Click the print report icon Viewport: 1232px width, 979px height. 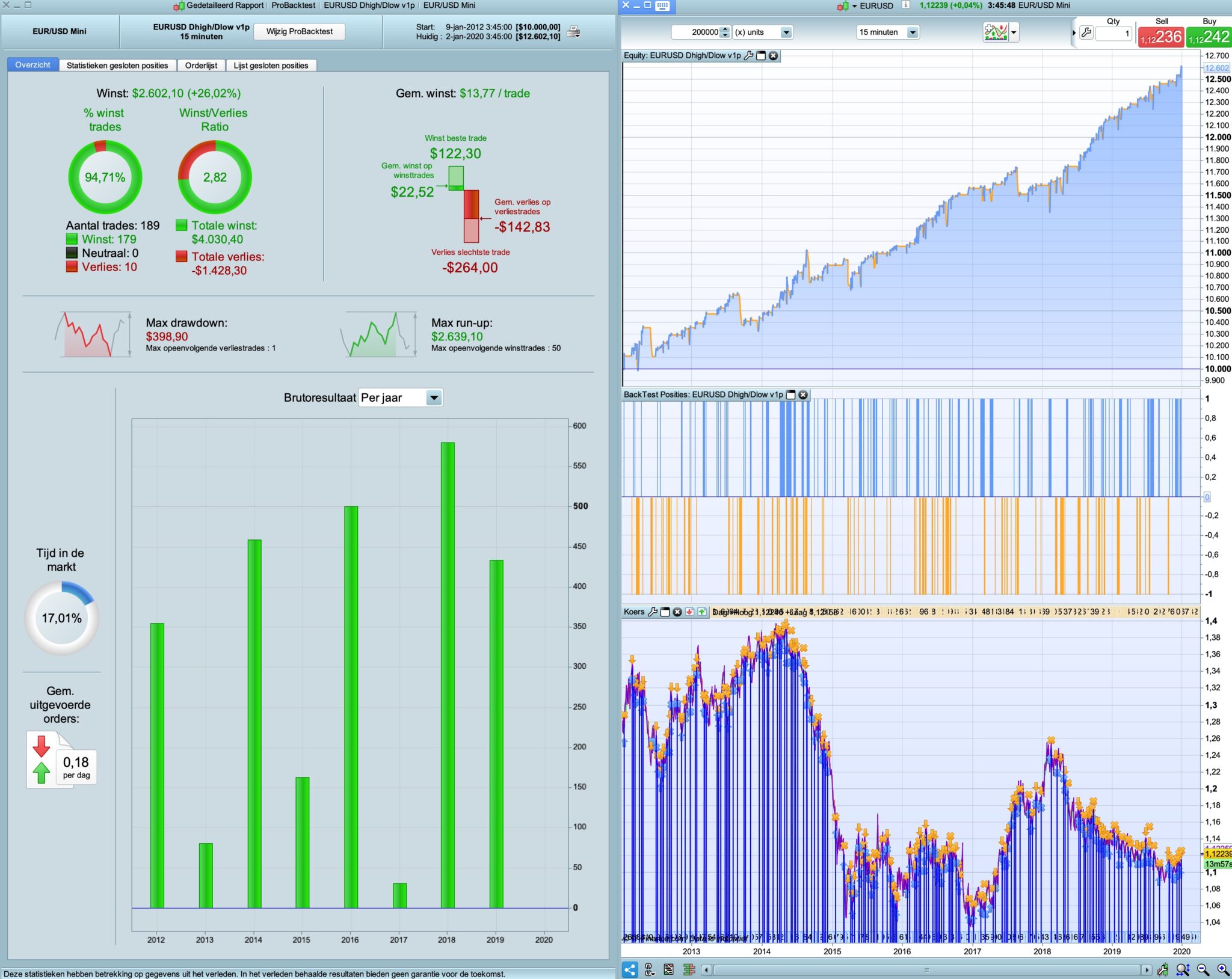click(x=574, y=32)
